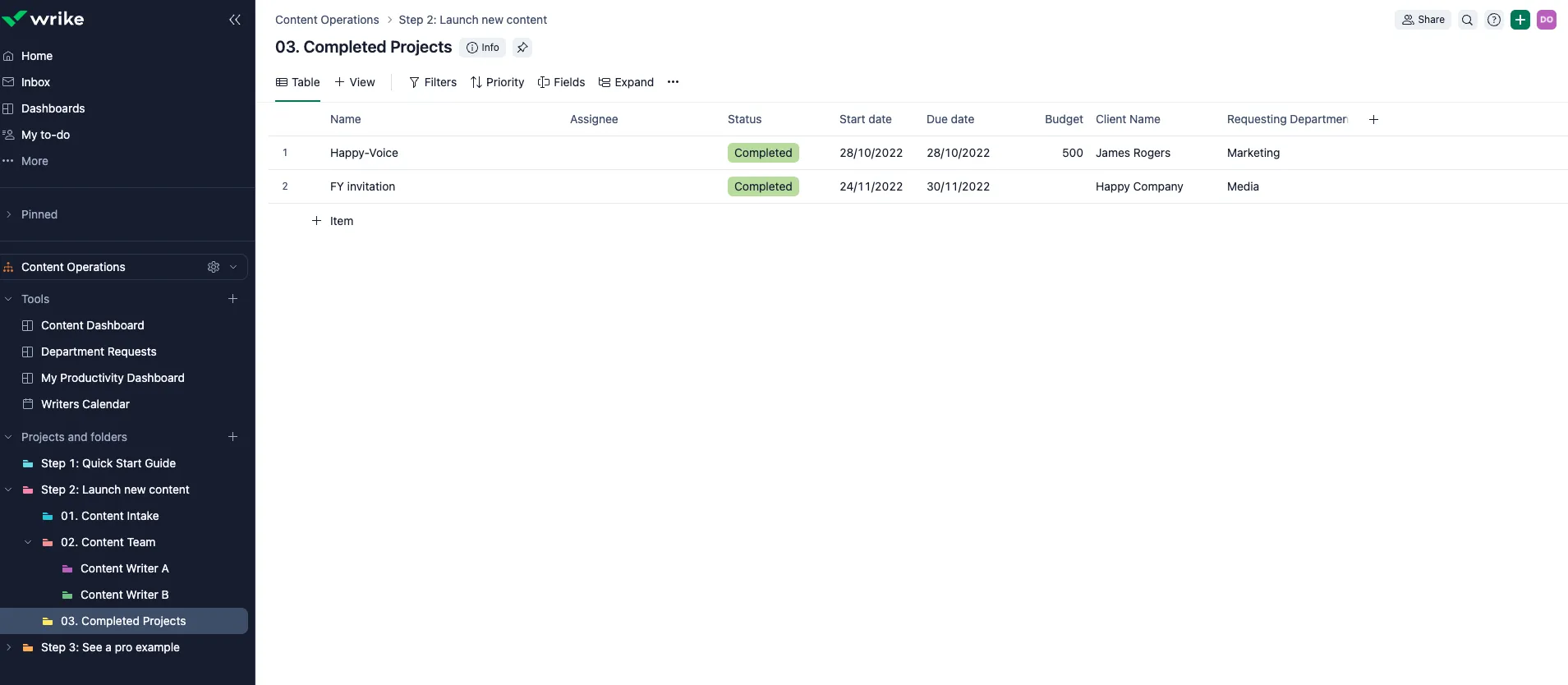Click Happy-Voice start date 28/10/2022

[x=871, y=153]
